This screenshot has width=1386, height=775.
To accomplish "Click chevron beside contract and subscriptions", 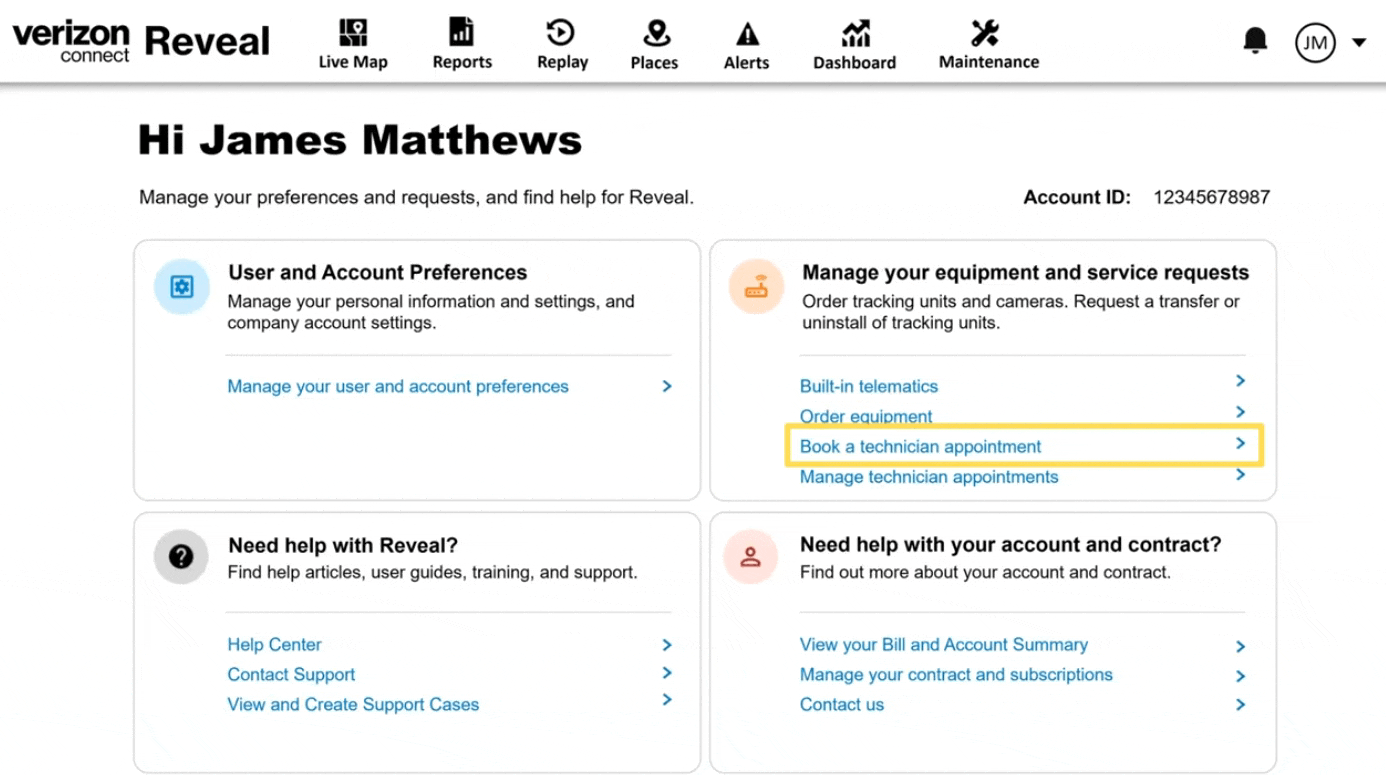I will (x=1240, y=676).
